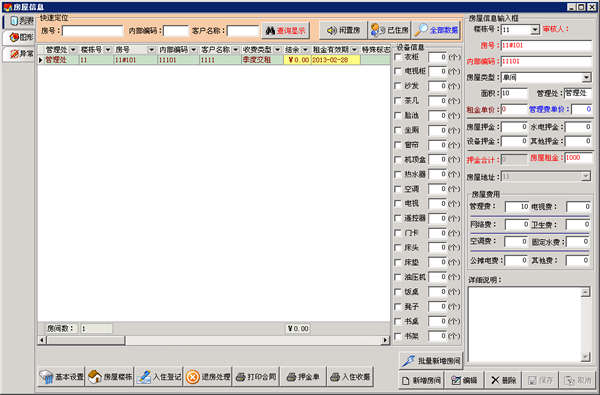This screenshot has height=395, width=600.
Task: Open the 收费类型 column filter dropdown
Action: coord(278,50)
